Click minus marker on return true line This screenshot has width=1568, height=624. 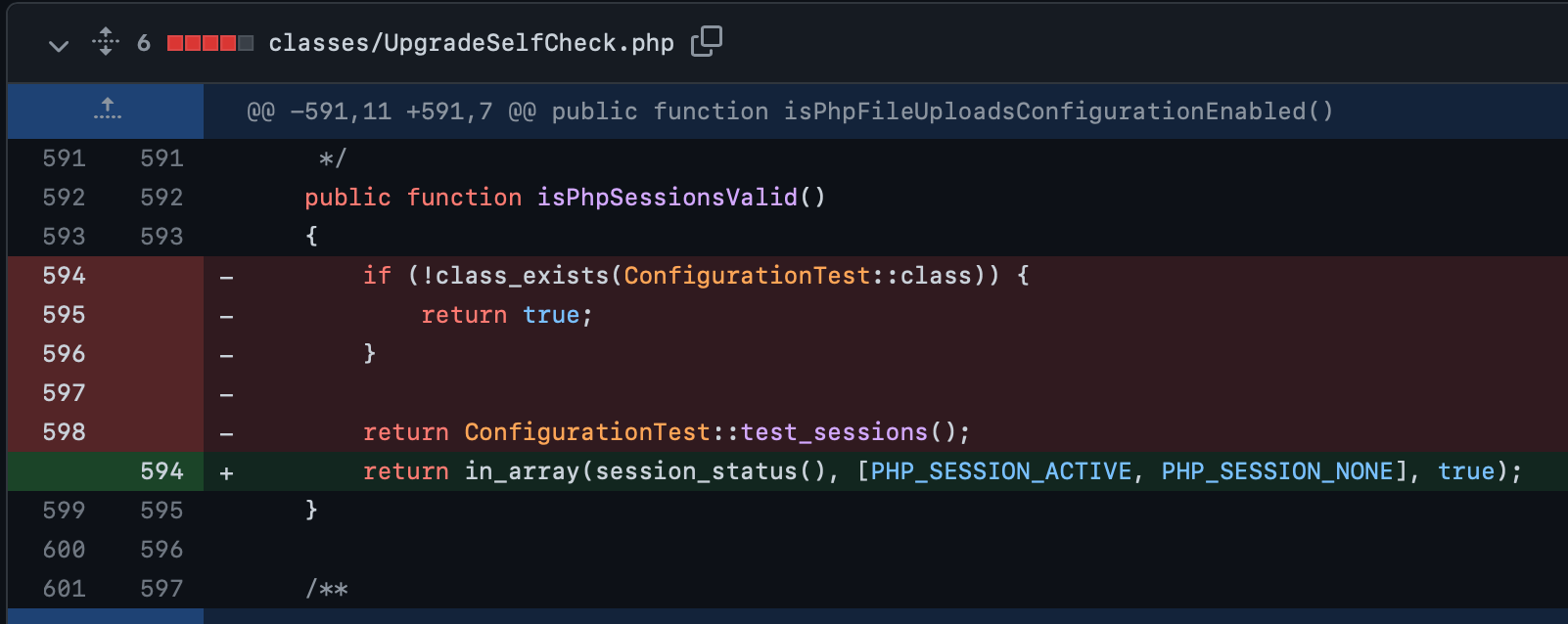(226, 317)
